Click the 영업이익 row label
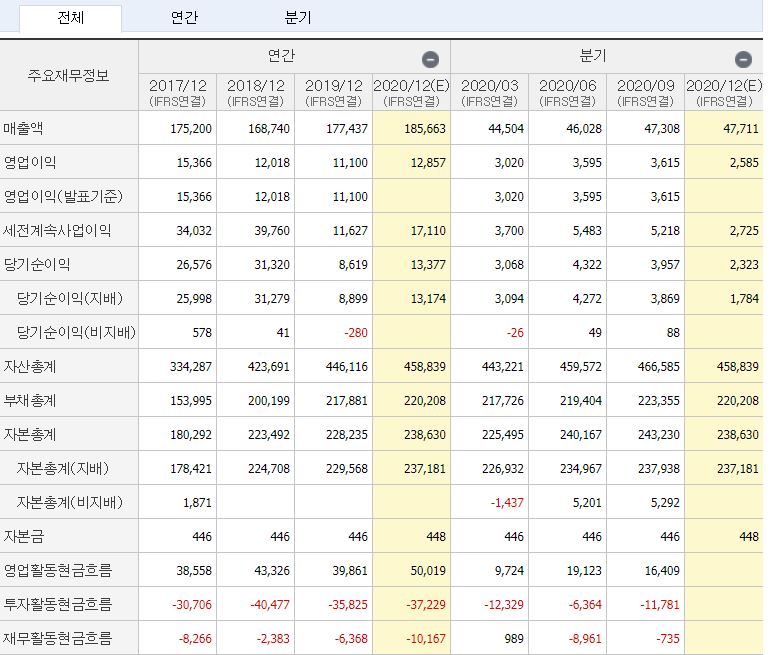This screenshot has width=771, height=655. coord(30,162)
